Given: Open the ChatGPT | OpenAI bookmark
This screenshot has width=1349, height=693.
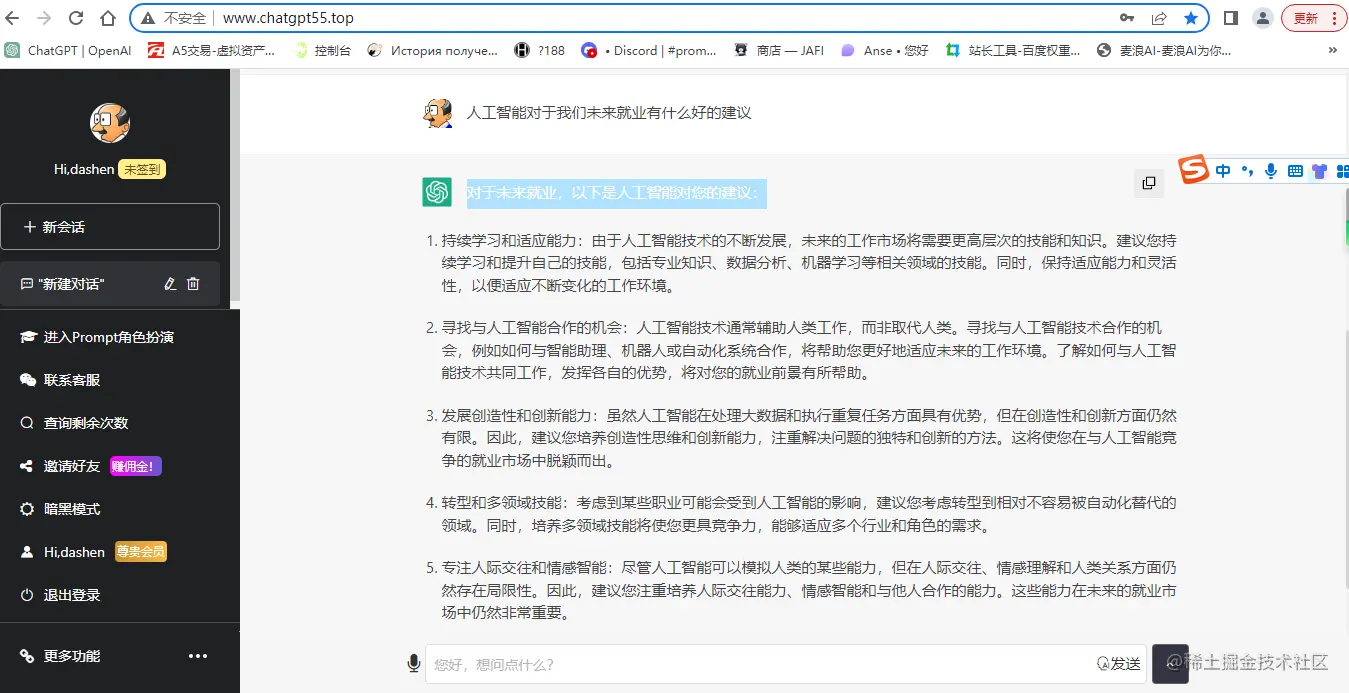Looking at the screenshot, I should coord(69,50).
